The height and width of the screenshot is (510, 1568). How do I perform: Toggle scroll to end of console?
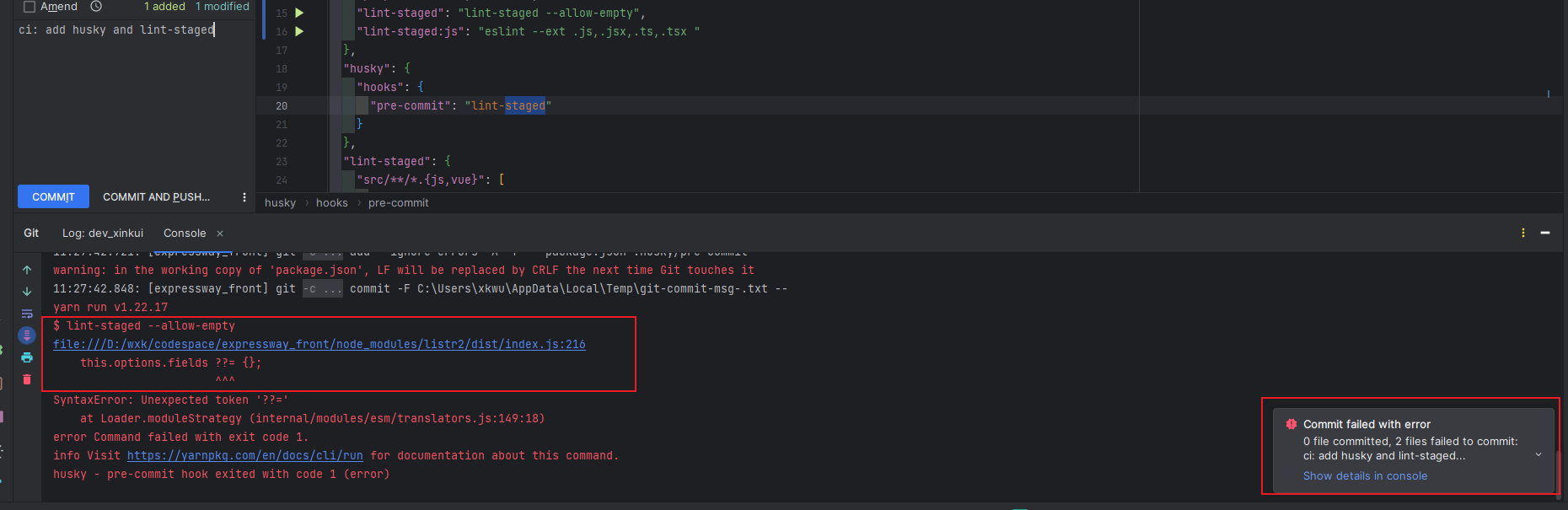[27, 336]
